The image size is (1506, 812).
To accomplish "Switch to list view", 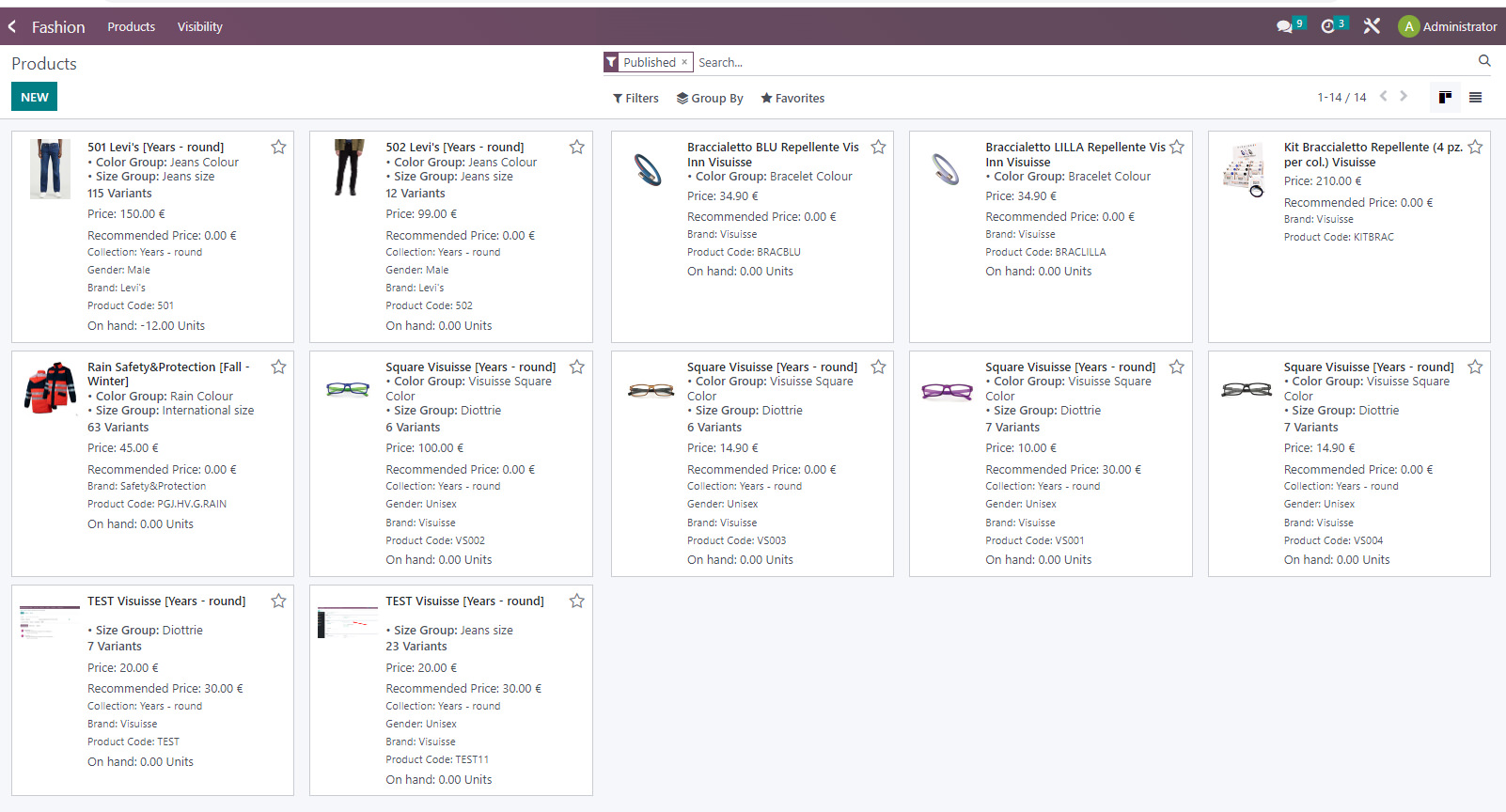I will 1475,98.
